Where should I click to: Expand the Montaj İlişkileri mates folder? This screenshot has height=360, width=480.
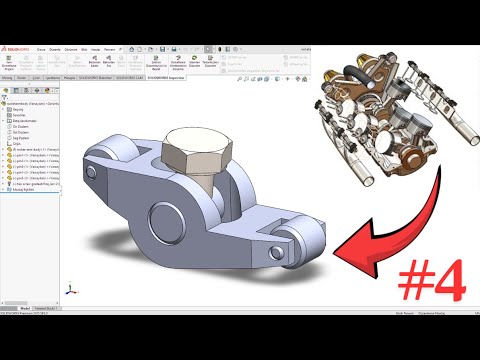click(x=3, y=189)
